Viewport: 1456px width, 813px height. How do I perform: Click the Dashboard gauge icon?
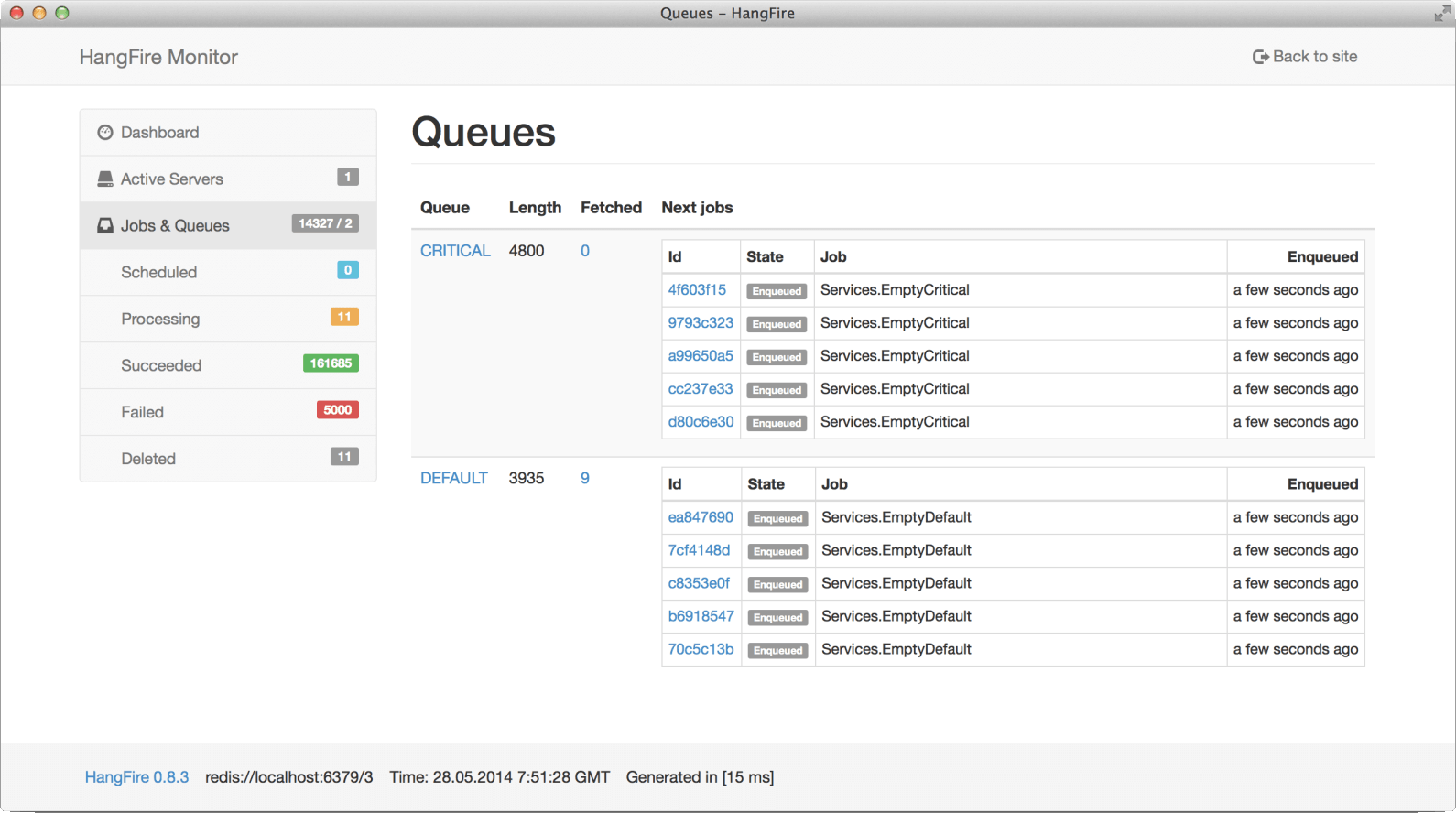click(105, 133)
